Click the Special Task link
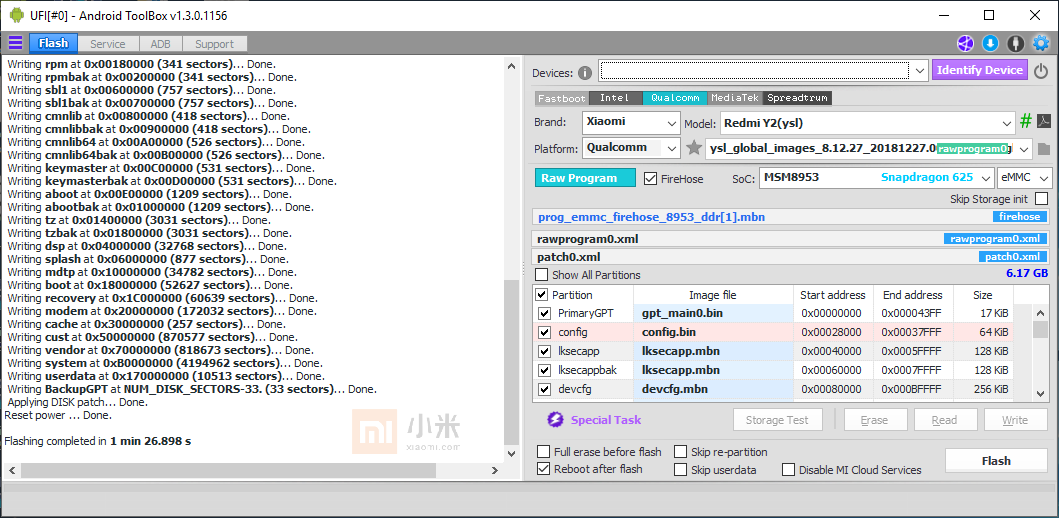Viewport: 1059px width, 518px height. [606, 419]
